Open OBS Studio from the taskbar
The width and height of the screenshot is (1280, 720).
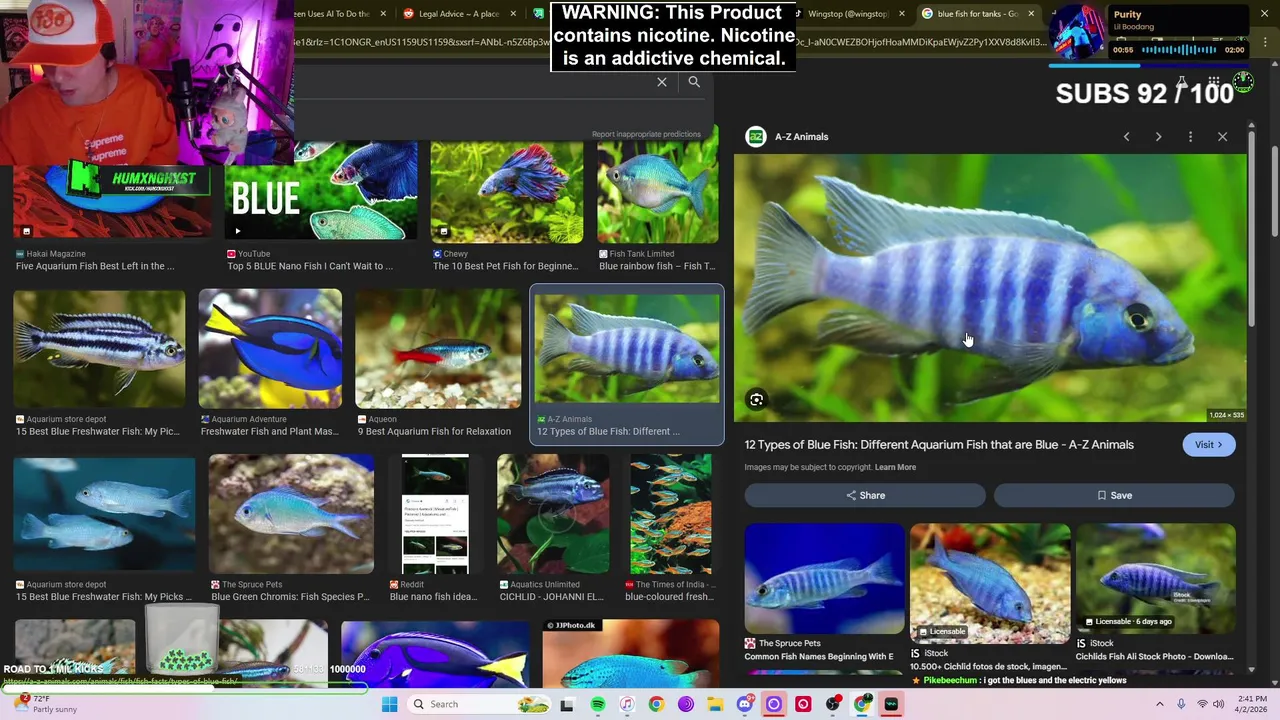(x=832, y=704)
